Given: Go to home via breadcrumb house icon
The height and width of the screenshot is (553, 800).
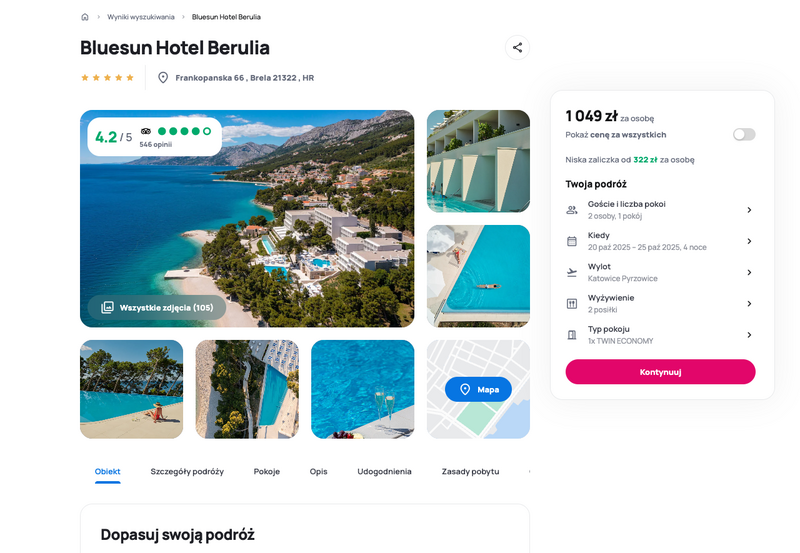Looking at the screenshot, I should pyautogui.click(x=85, y=17).
